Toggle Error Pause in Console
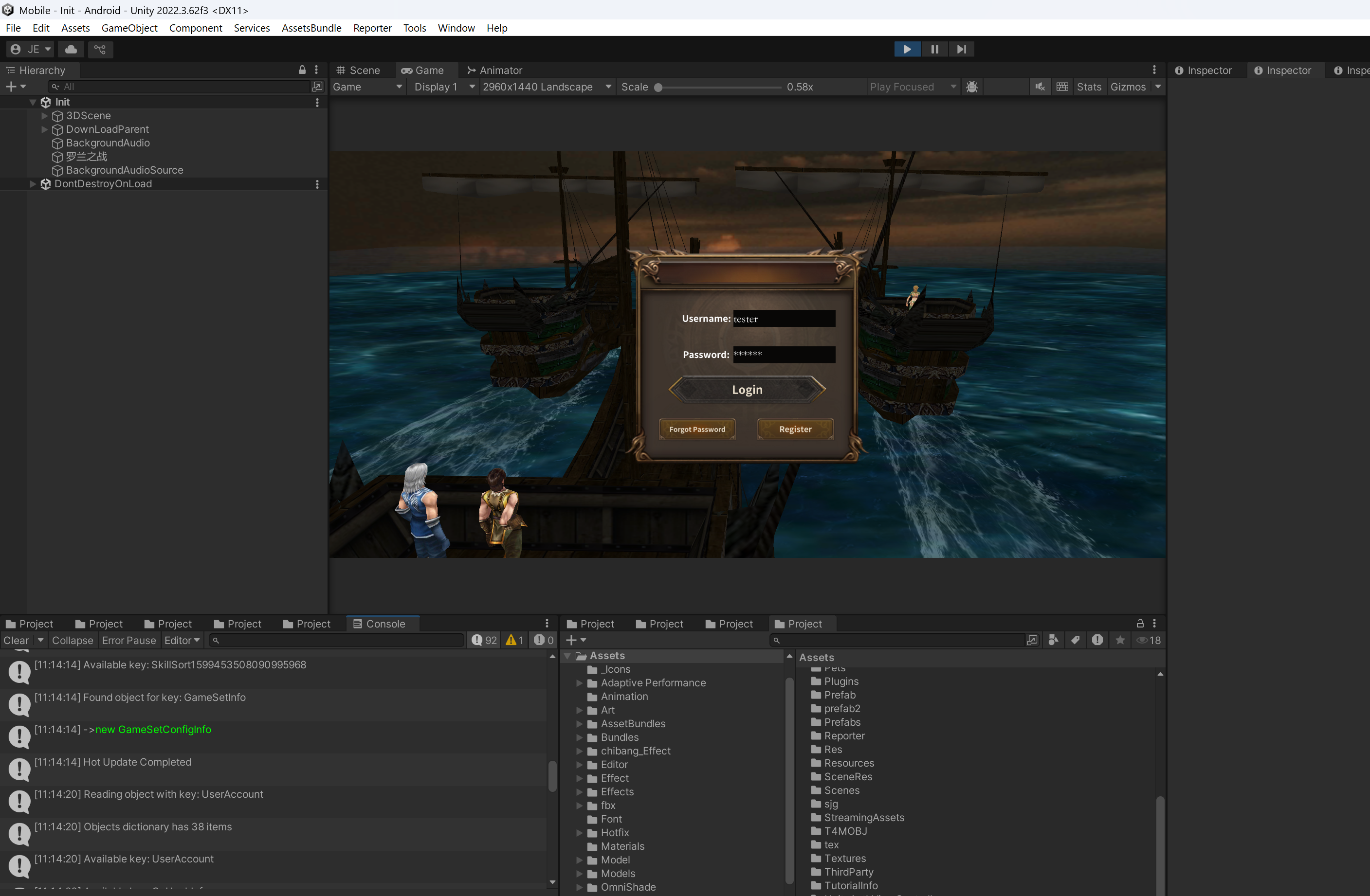 click(129, 641)
